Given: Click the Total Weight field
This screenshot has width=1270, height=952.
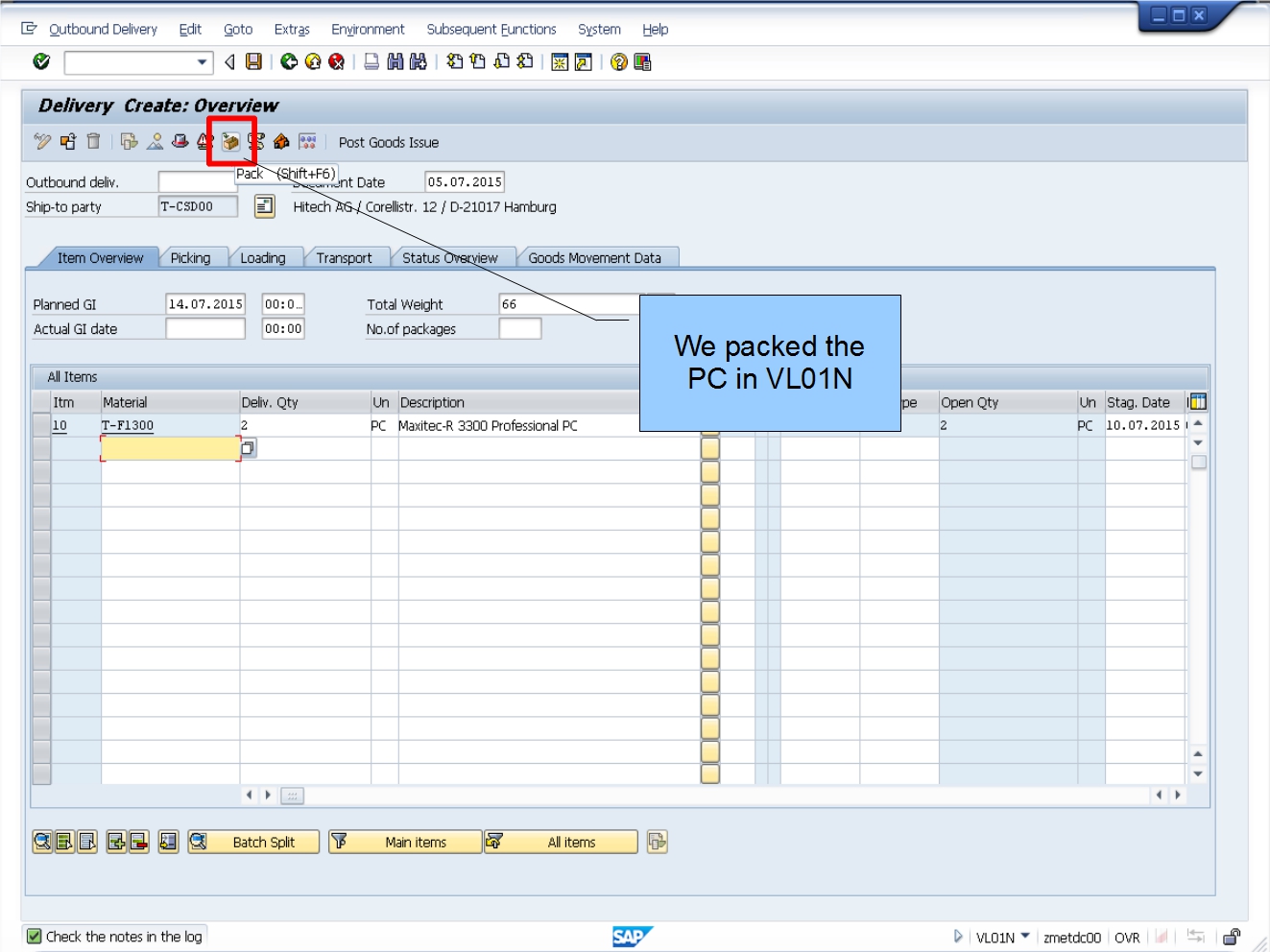Looking at the screenshot, I should 568,304.
